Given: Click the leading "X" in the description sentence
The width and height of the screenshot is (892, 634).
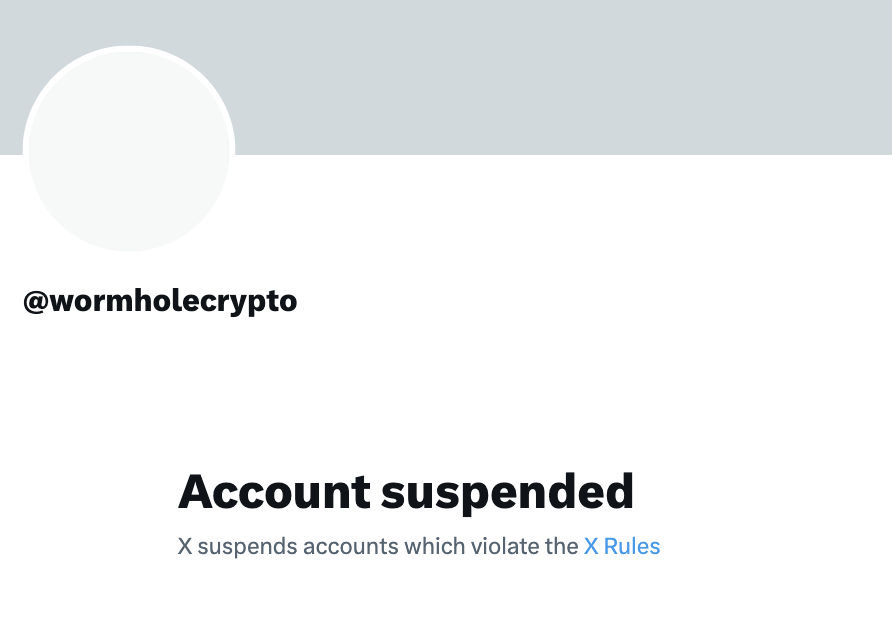Looking at the screenshot, I should coord(185,547).
